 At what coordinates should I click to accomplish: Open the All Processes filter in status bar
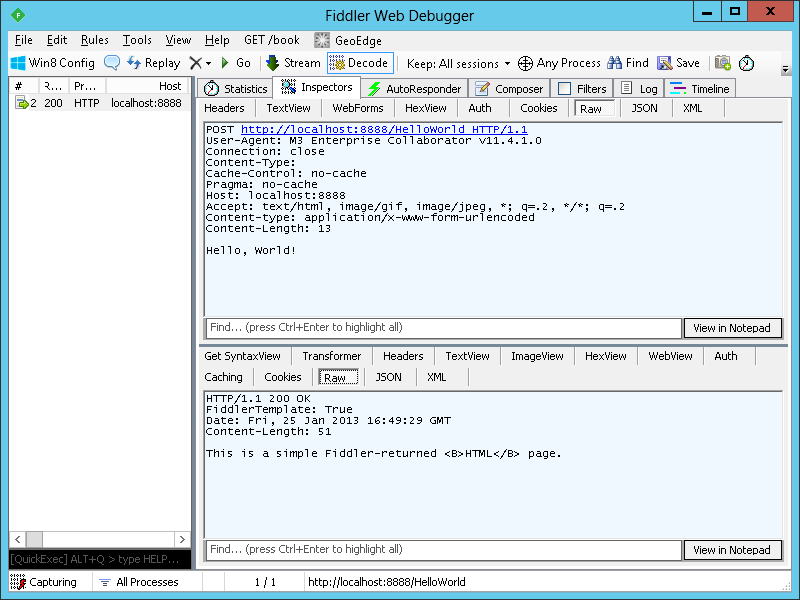click(138, 582)
